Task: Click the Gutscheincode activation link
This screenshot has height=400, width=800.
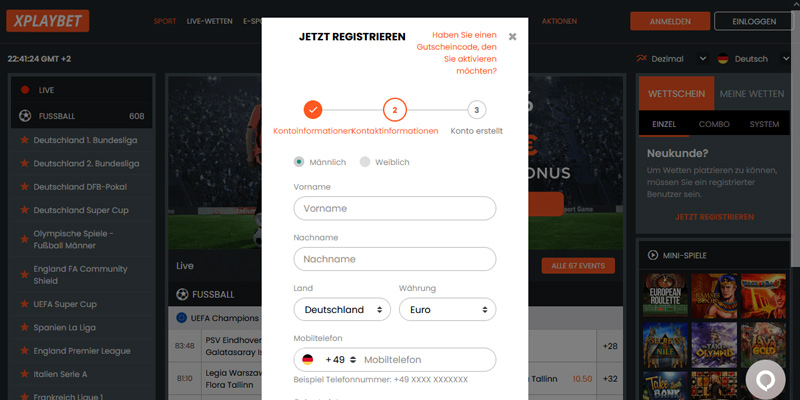Action: pyautogui.click(x=457, y=53)
